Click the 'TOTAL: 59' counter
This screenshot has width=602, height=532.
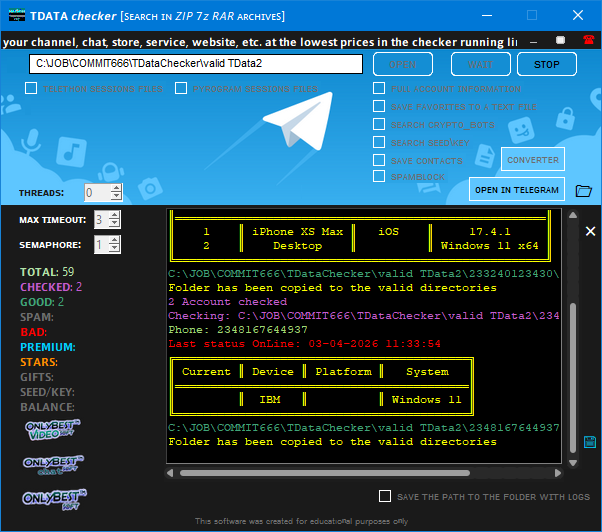(47, 272)
